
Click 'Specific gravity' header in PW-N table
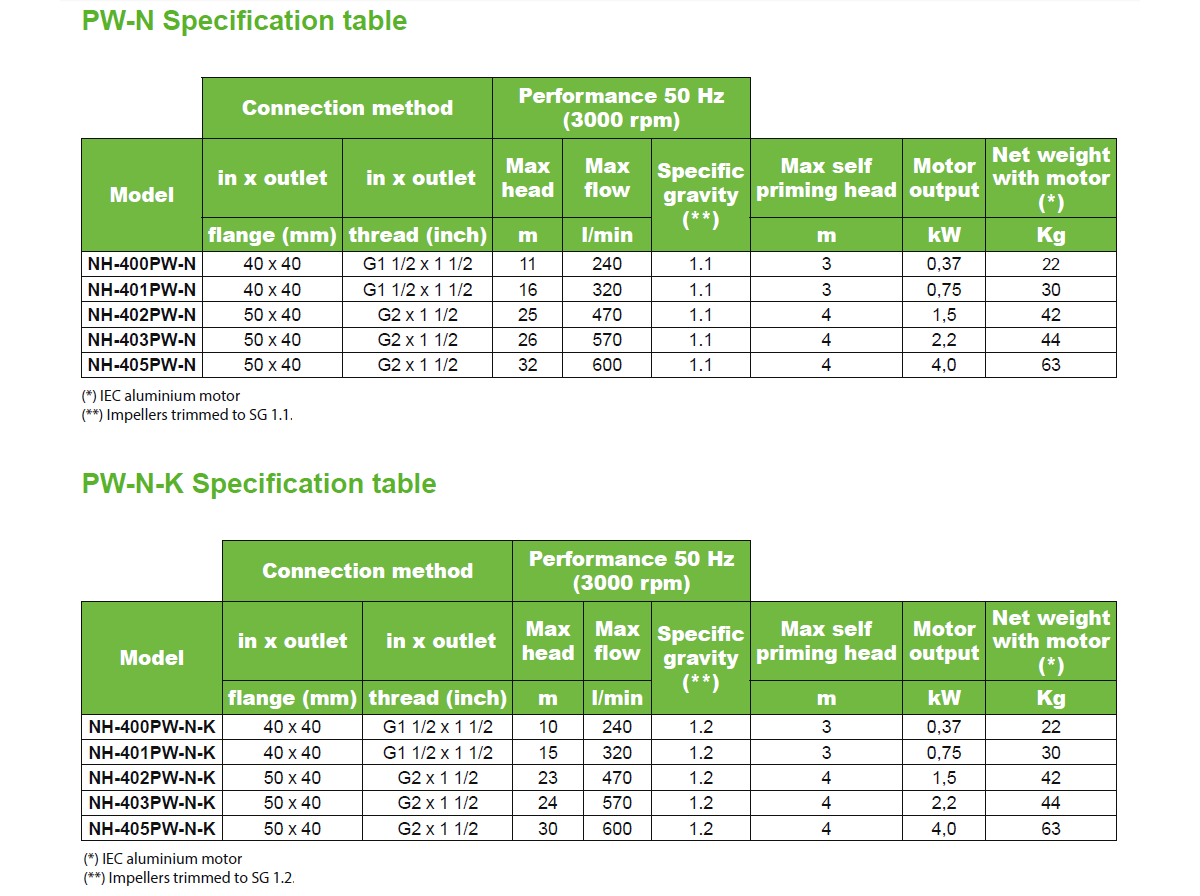pyautogui.click(x=700, y=194)
